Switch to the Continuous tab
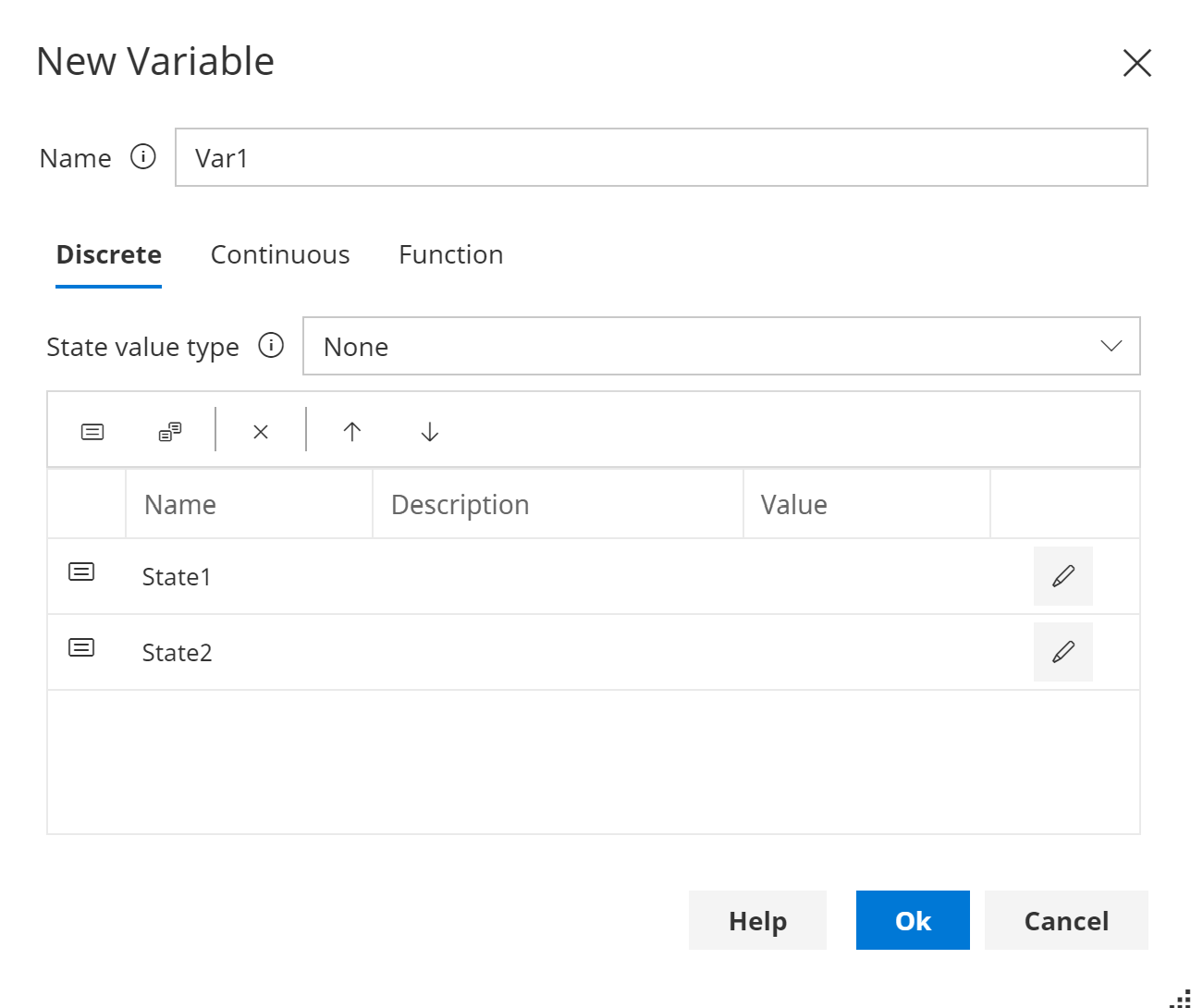 tap(280, 254)
